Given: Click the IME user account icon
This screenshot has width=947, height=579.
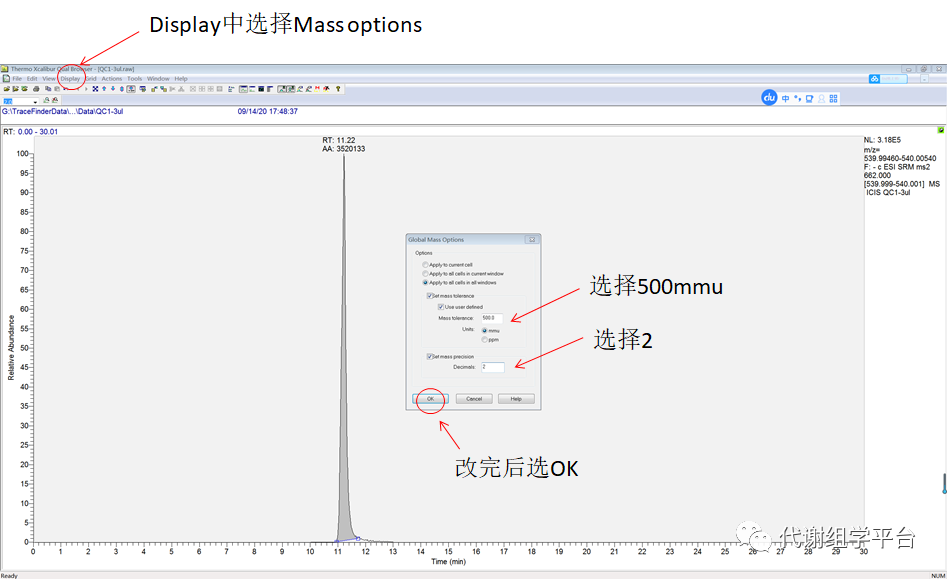Looking at the screenshot, I should [821, 98].
